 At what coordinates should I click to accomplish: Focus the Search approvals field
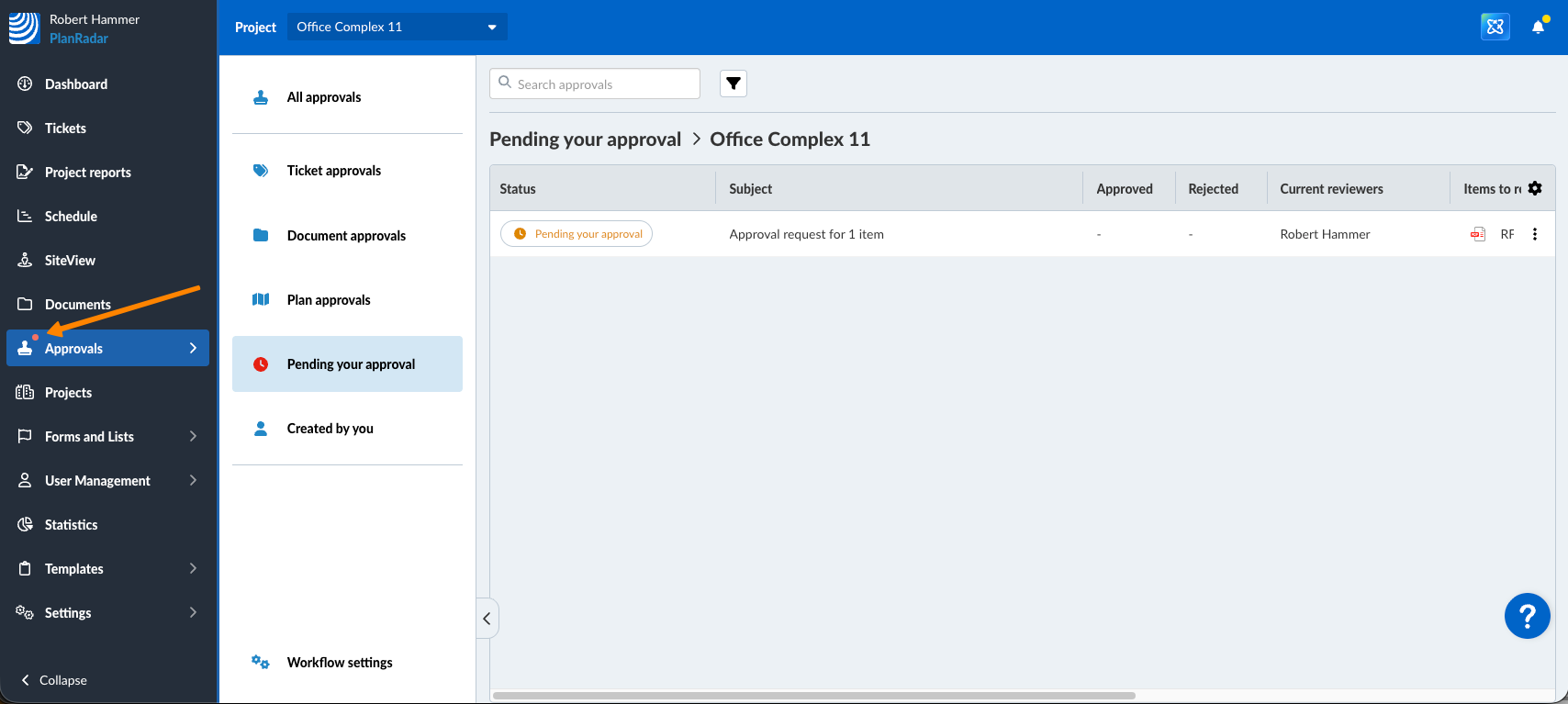point(604,84)
